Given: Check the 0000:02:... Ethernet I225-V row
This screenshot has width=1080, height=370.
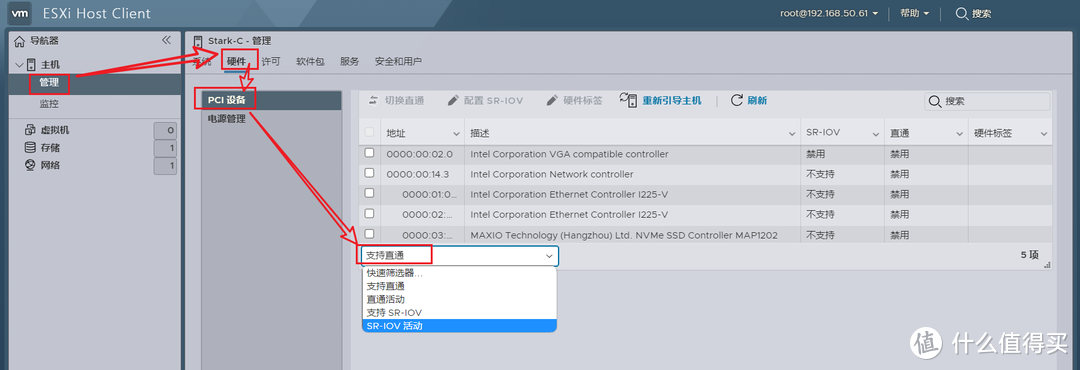Looking at the screenshot, I should point(369,213).
